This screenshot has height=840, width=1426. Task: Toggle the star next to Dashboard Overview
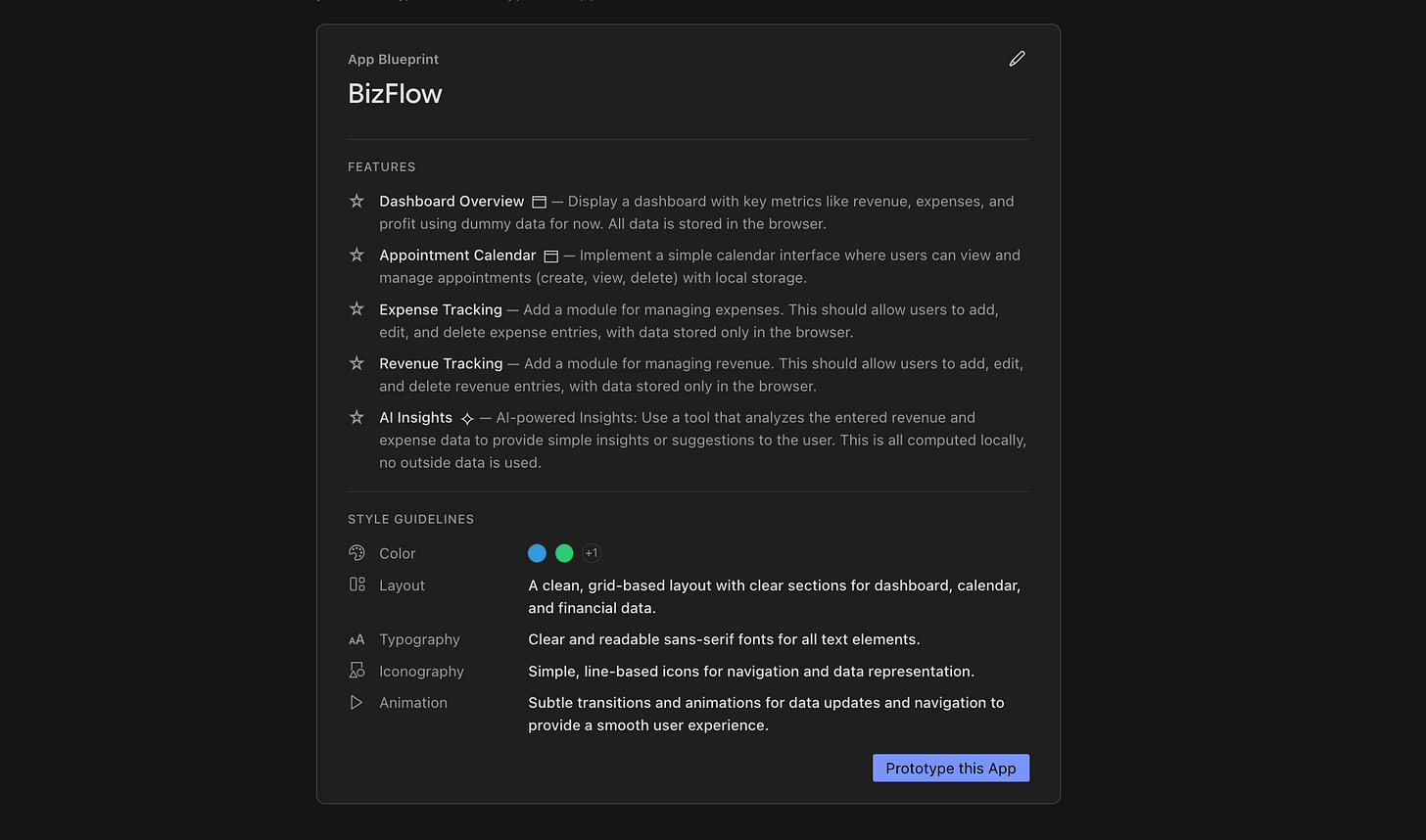click(x=356, y=201)
